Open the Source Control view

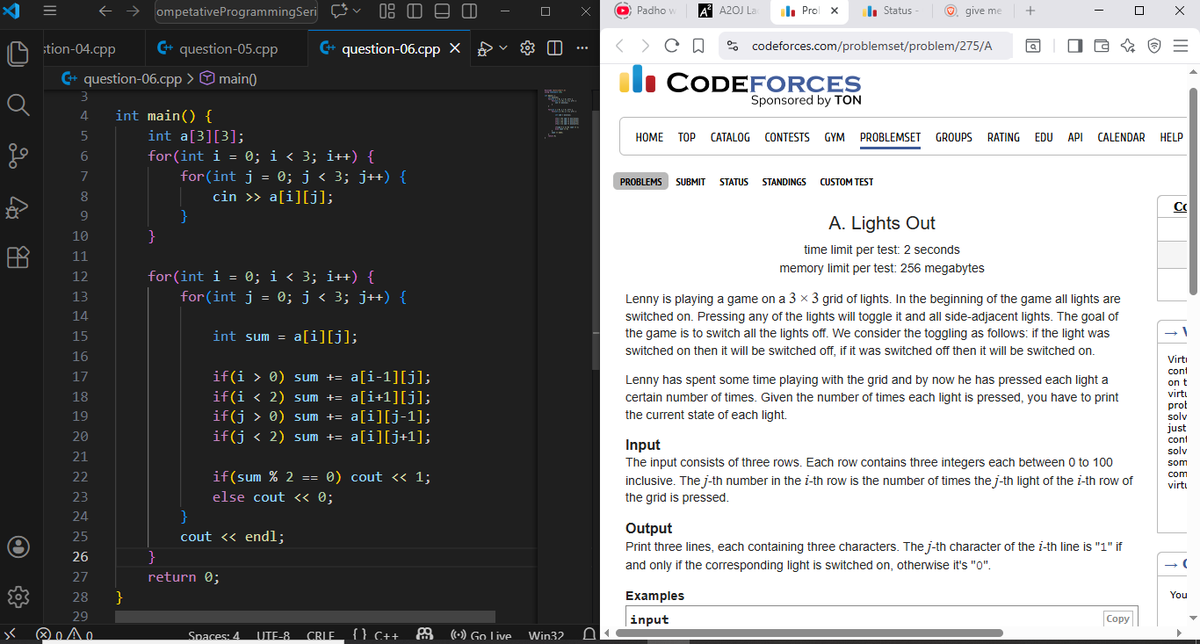[20, 157]
